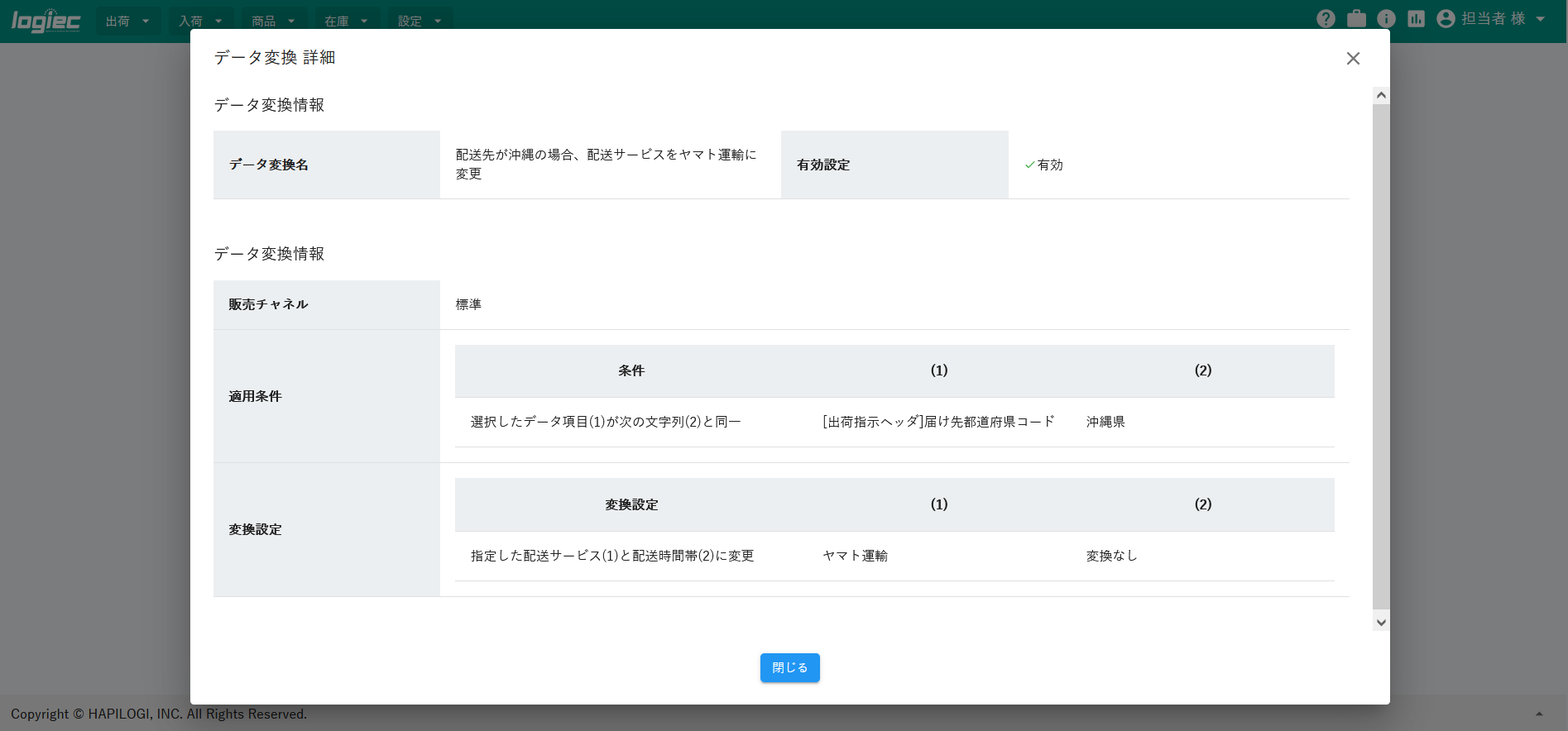The height and width of the screenshot is (731, 1568).
Task: Close the データ変換 詳細 dialog with X
Action: click(x=1353, y=59)
